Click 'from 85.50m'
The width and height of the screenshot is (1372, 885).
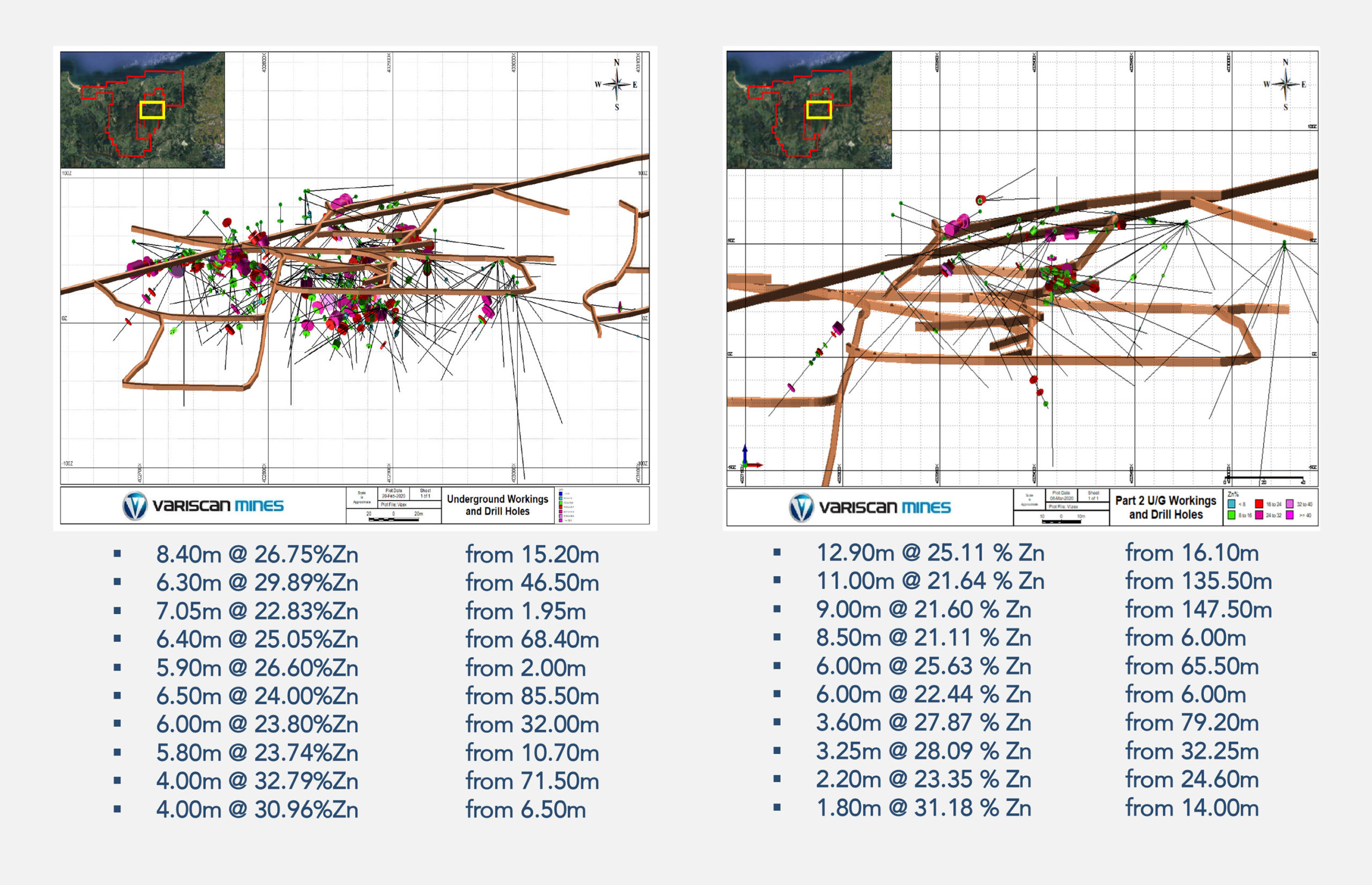[x=532, y=696]
